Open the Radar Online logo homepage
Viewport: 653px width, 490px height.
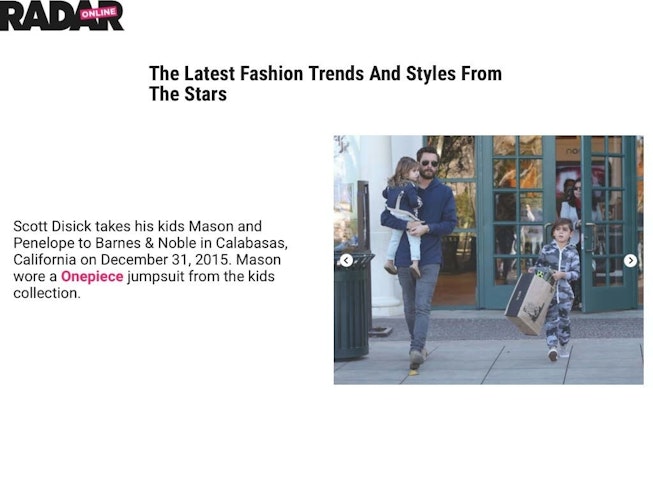click(62, 16)
